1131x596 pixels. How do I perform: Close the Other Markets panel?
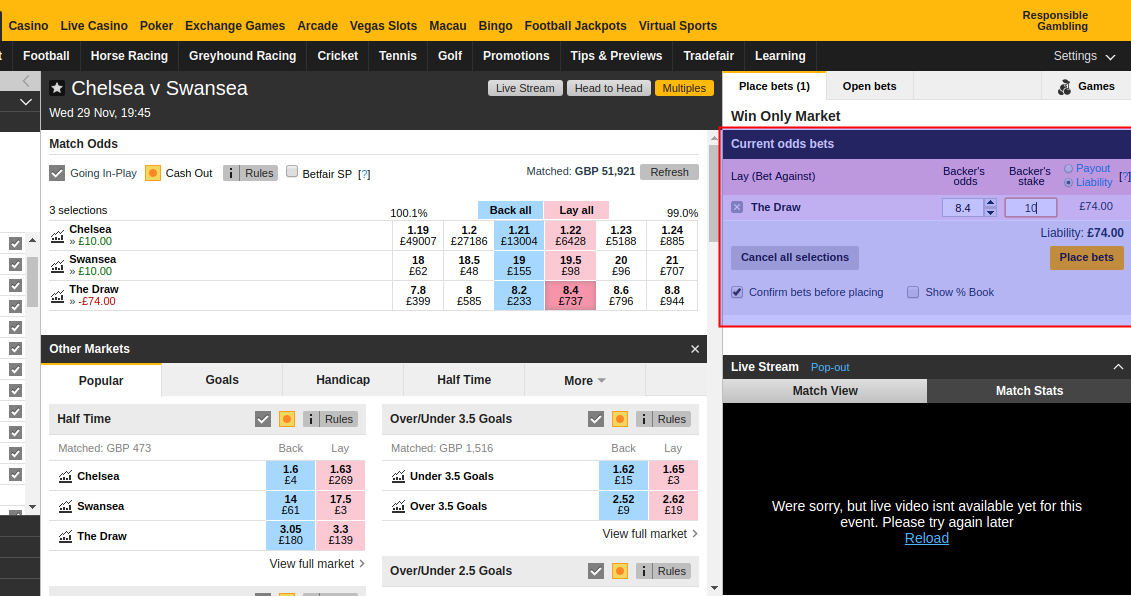point(695,349)
